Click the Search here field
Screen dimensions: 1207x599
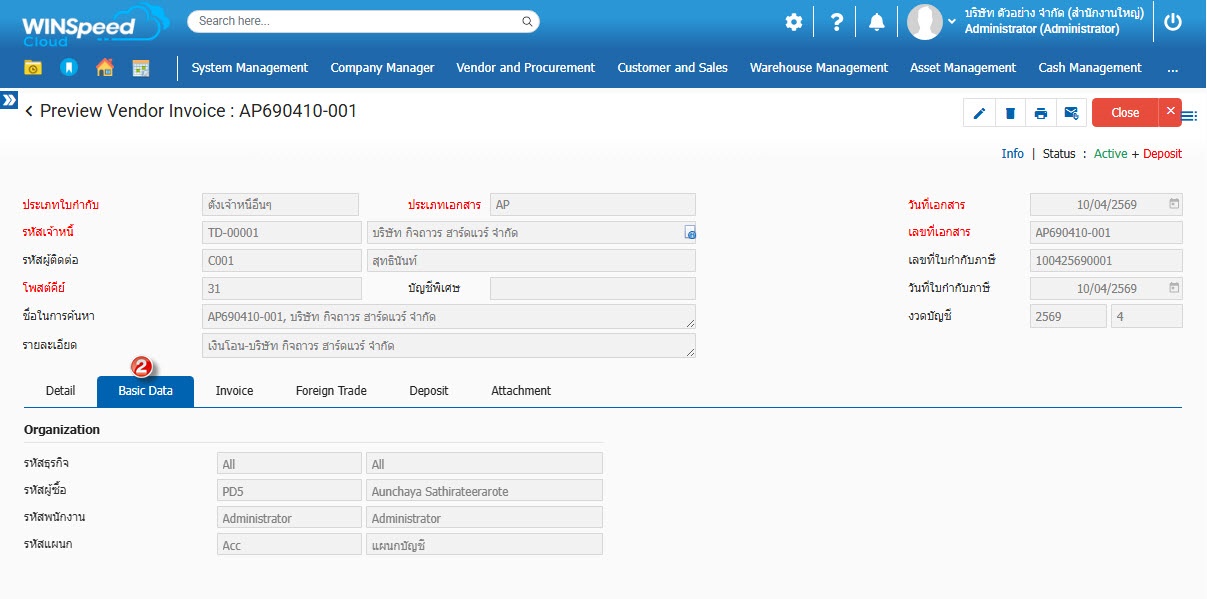pos(355,21)
